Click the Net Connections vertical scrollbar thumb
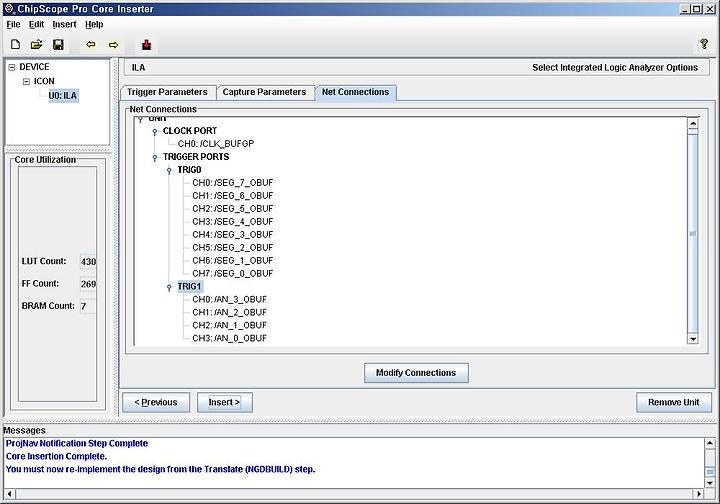Image resolution: width=720 pixels, height=504 pixels. click(693, 234)
